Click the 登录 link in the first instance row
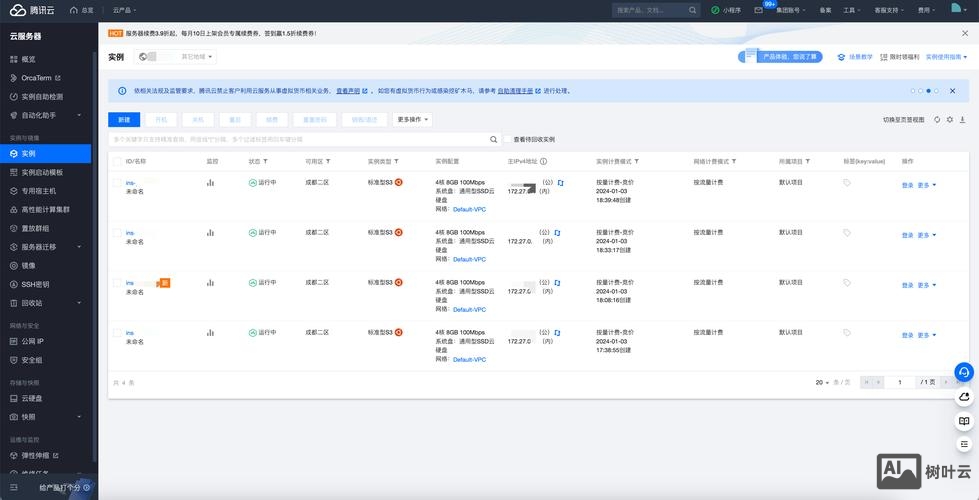Viewport: 979px width, 500px height. coord(907,185)
